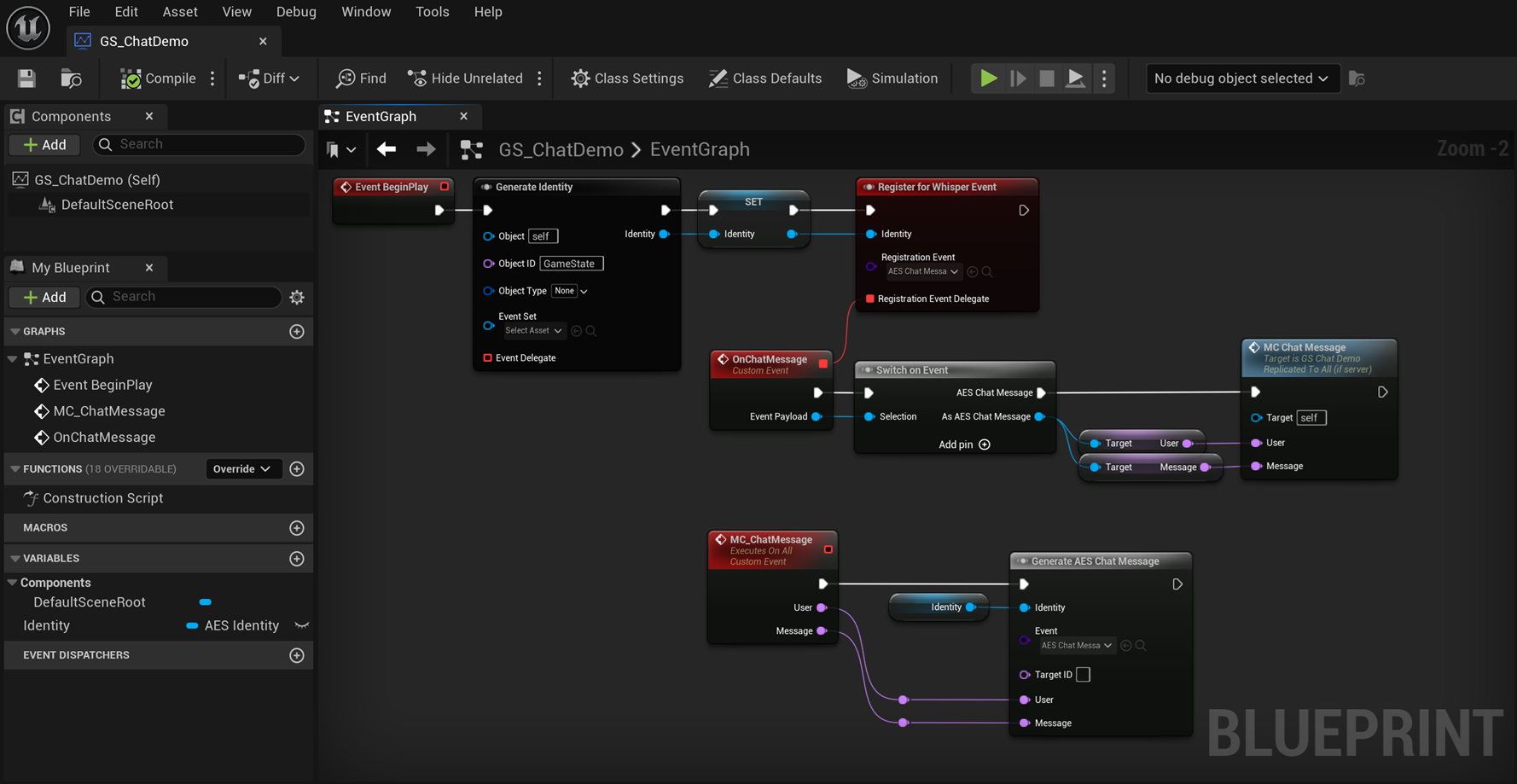Toggle Hide Unrelated nodes

coord(465,78)
